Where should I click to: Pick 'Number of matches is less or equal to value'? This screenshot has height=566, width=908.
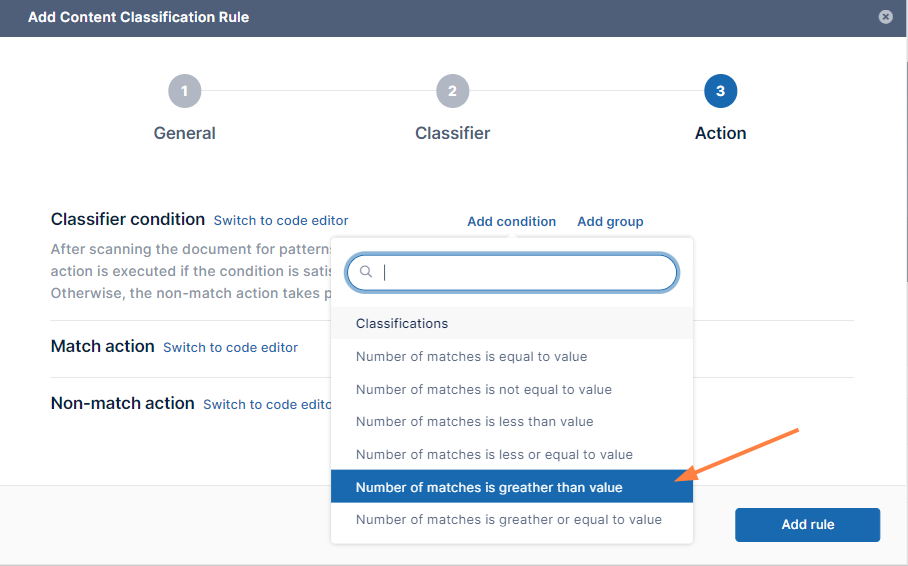click(x=494, y=455)
